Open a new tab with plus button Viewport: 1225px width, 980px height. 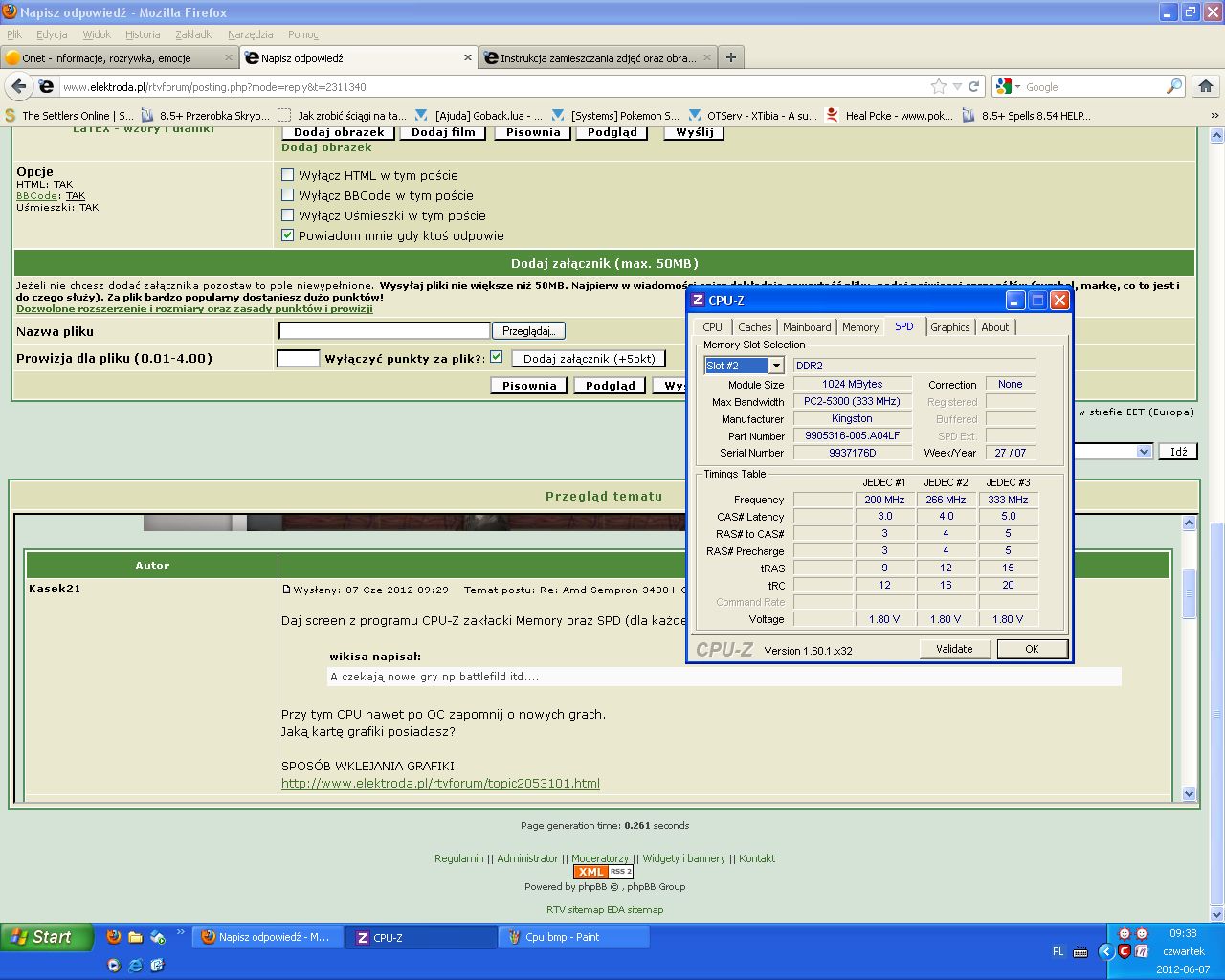(730, 57)
